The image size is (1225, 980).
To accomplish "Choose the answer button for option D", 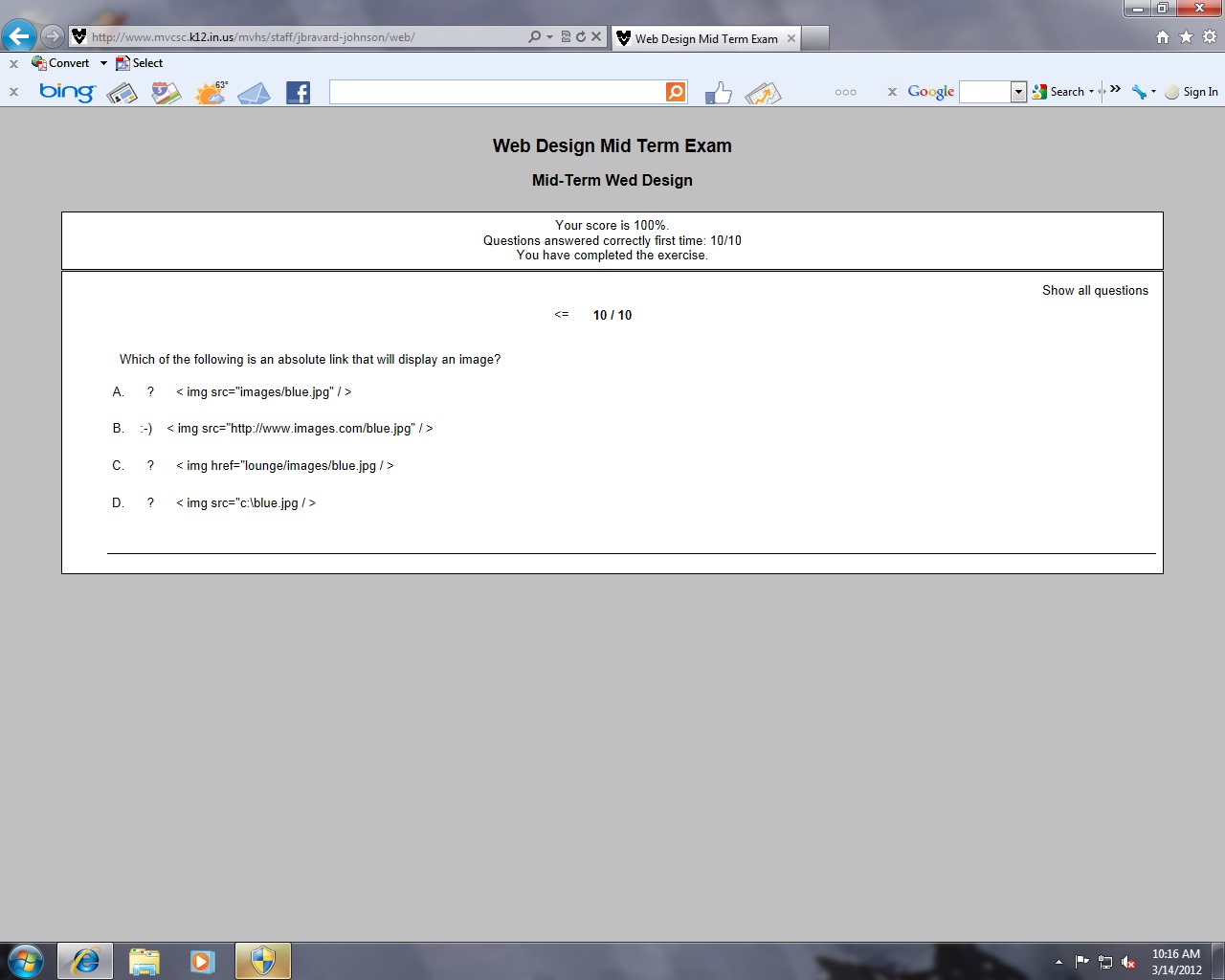I will [150, 503].
